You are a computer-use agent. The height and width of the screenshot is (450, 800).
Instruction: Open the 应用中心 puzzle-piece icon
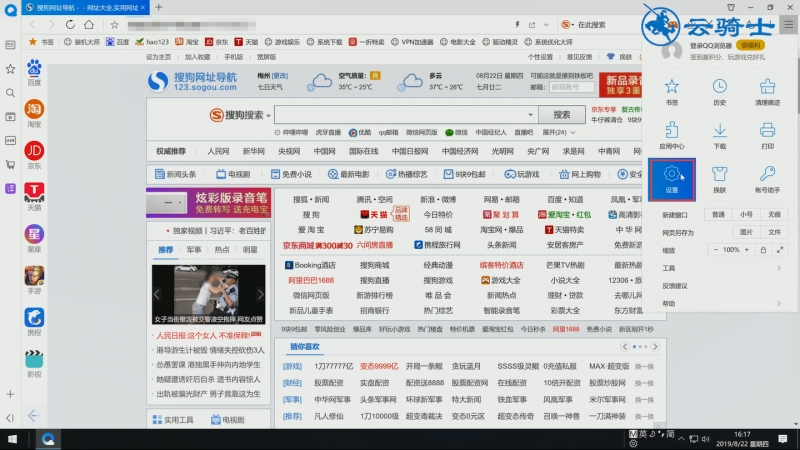pyautogui.click(x=671, y=135)
